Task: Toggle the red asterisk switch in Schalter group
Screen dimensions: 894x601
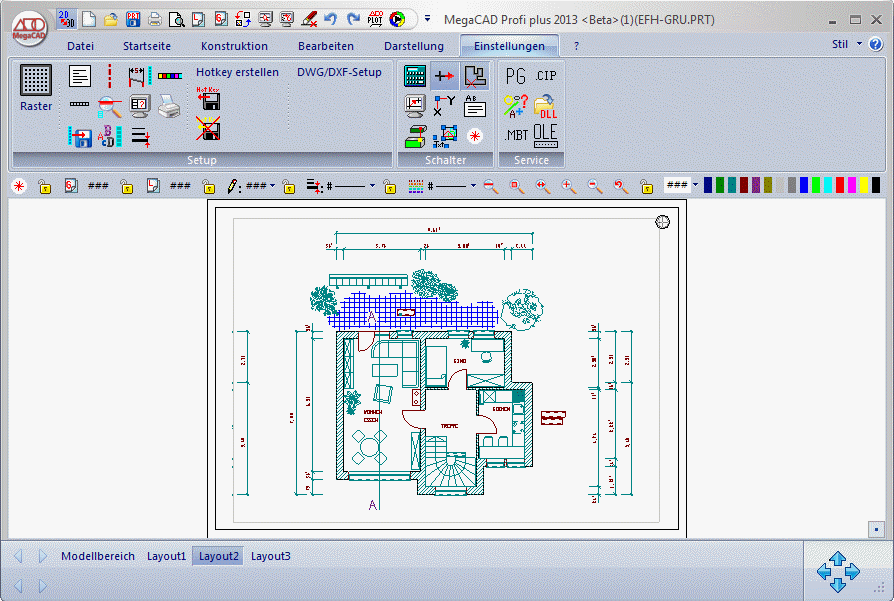Action: (474, 136)
